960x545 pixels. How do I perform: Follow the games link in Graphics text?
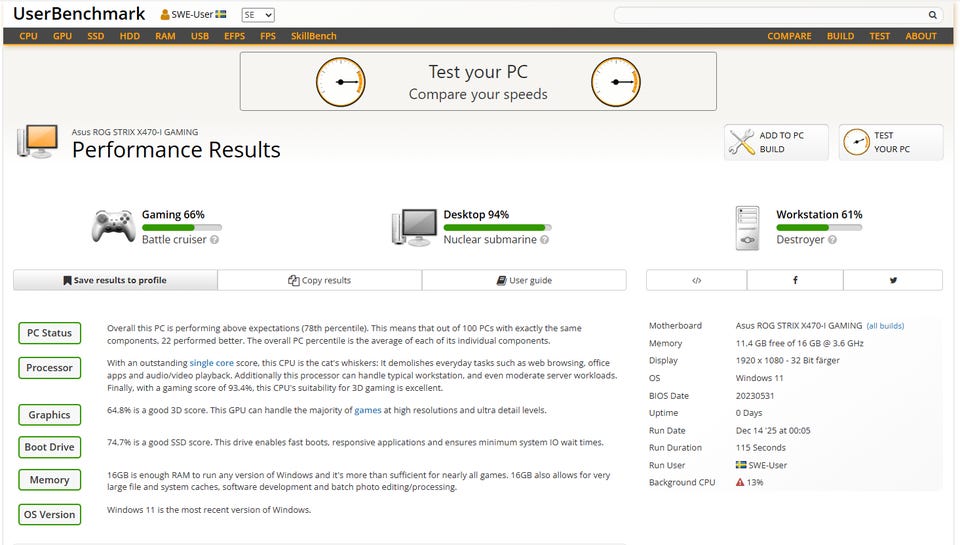[368, 410]
